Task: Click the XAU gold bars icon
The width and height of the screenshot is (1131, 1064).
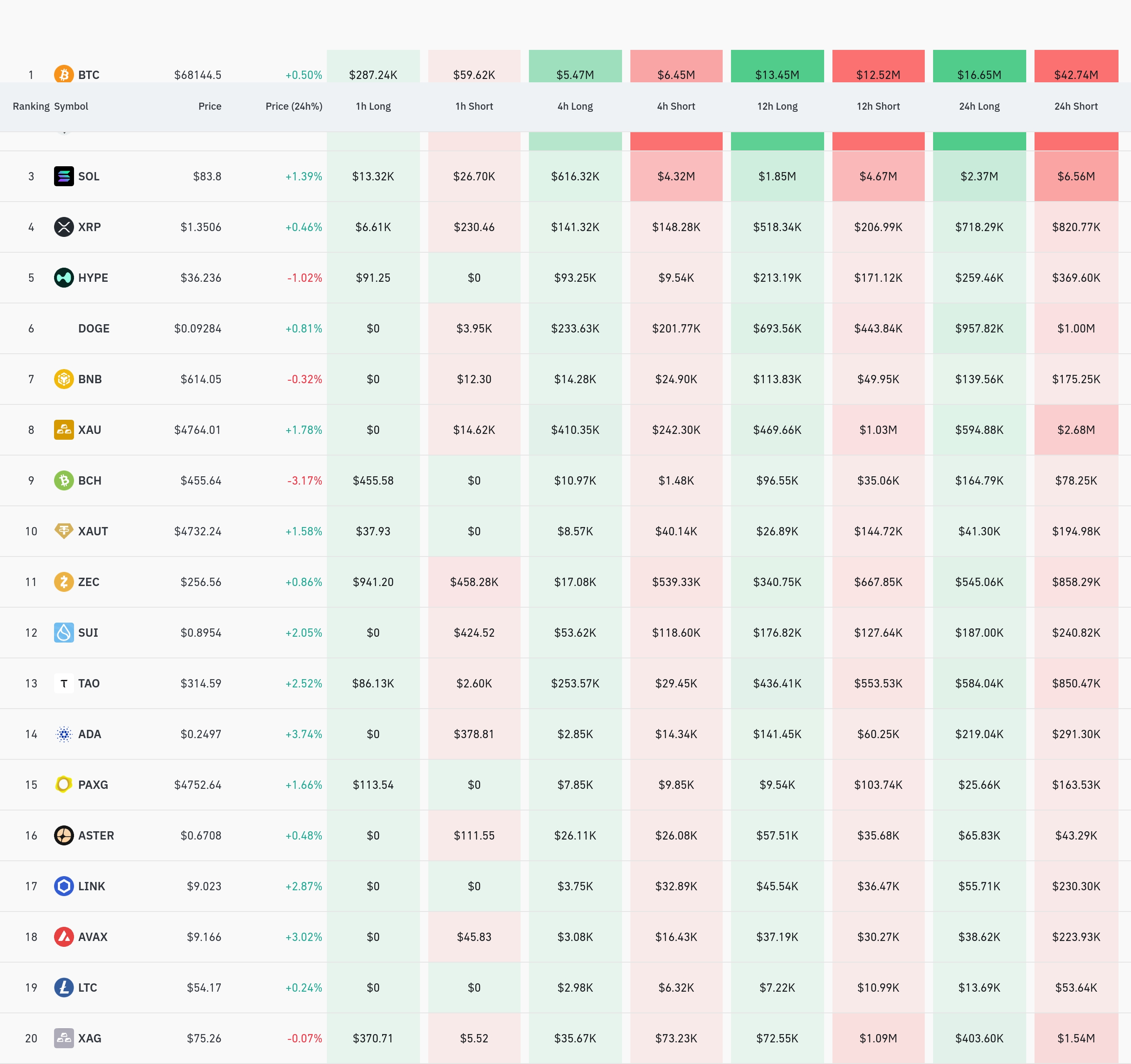Action: tap(64, 429)
